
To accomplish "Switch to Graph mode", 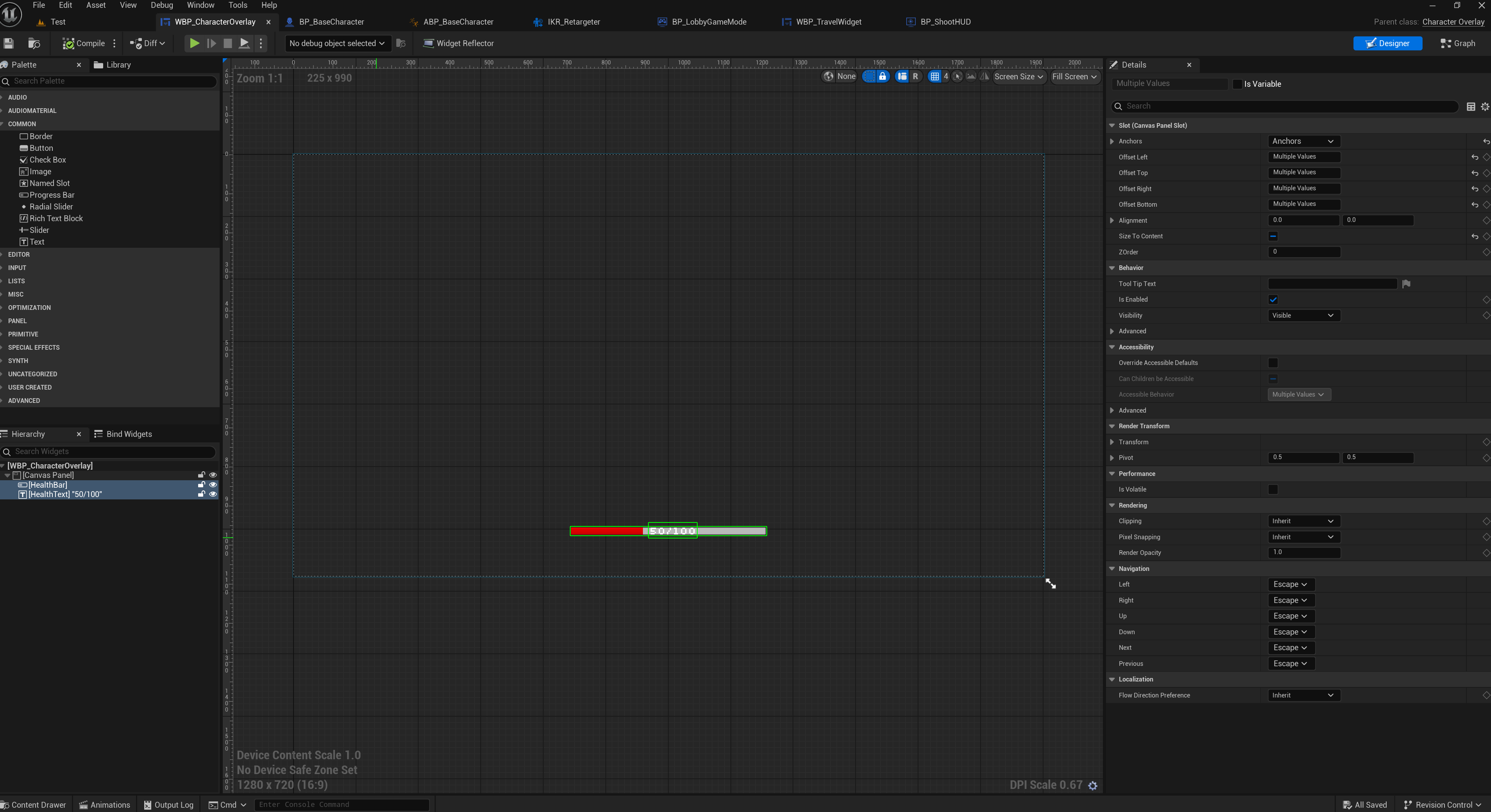I will 1457,43.
